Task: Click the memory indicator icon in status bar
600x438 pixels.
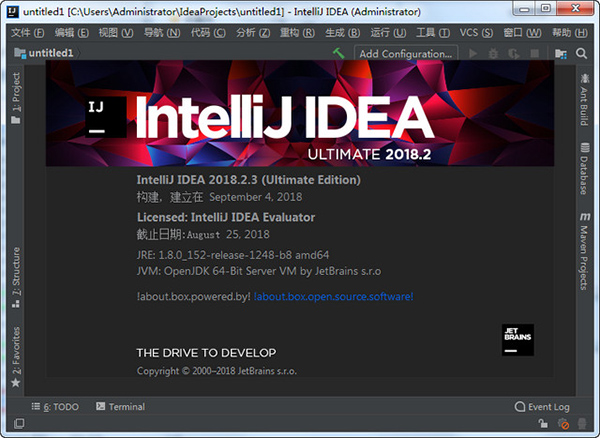Action: (582, 423)
